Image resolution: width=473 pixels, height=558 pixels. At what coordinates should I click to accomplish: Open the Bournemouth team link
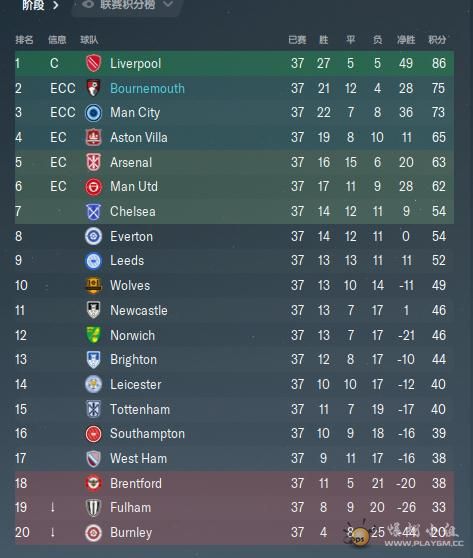[147, 88]
